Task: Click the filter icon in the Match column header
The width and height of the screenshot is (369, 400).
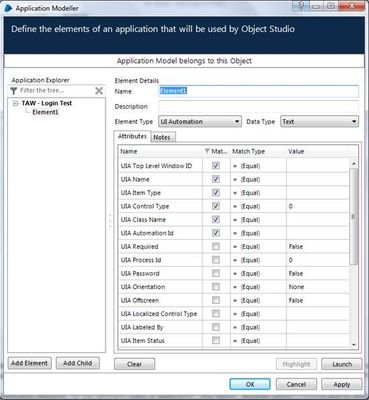Action: pos(207,151)
